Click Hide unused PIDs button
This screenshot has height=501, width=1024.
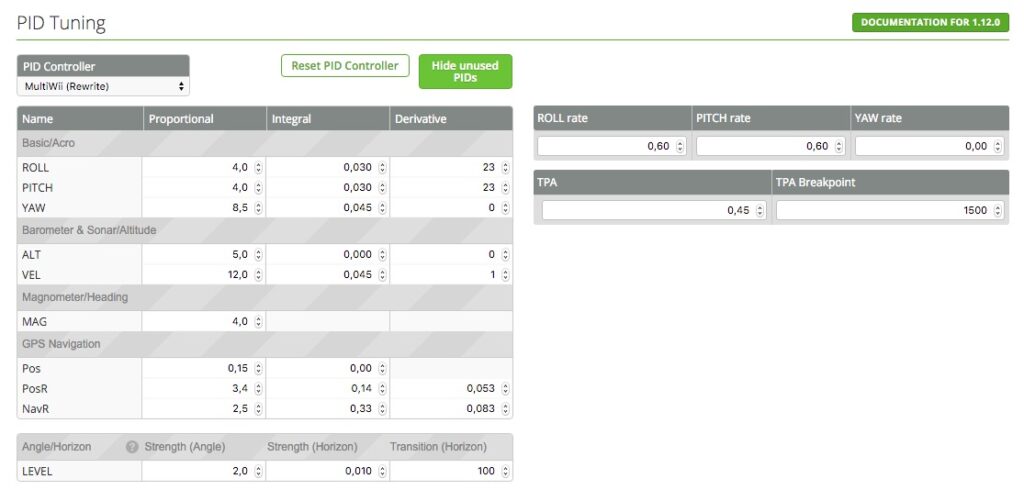(465, 72)
